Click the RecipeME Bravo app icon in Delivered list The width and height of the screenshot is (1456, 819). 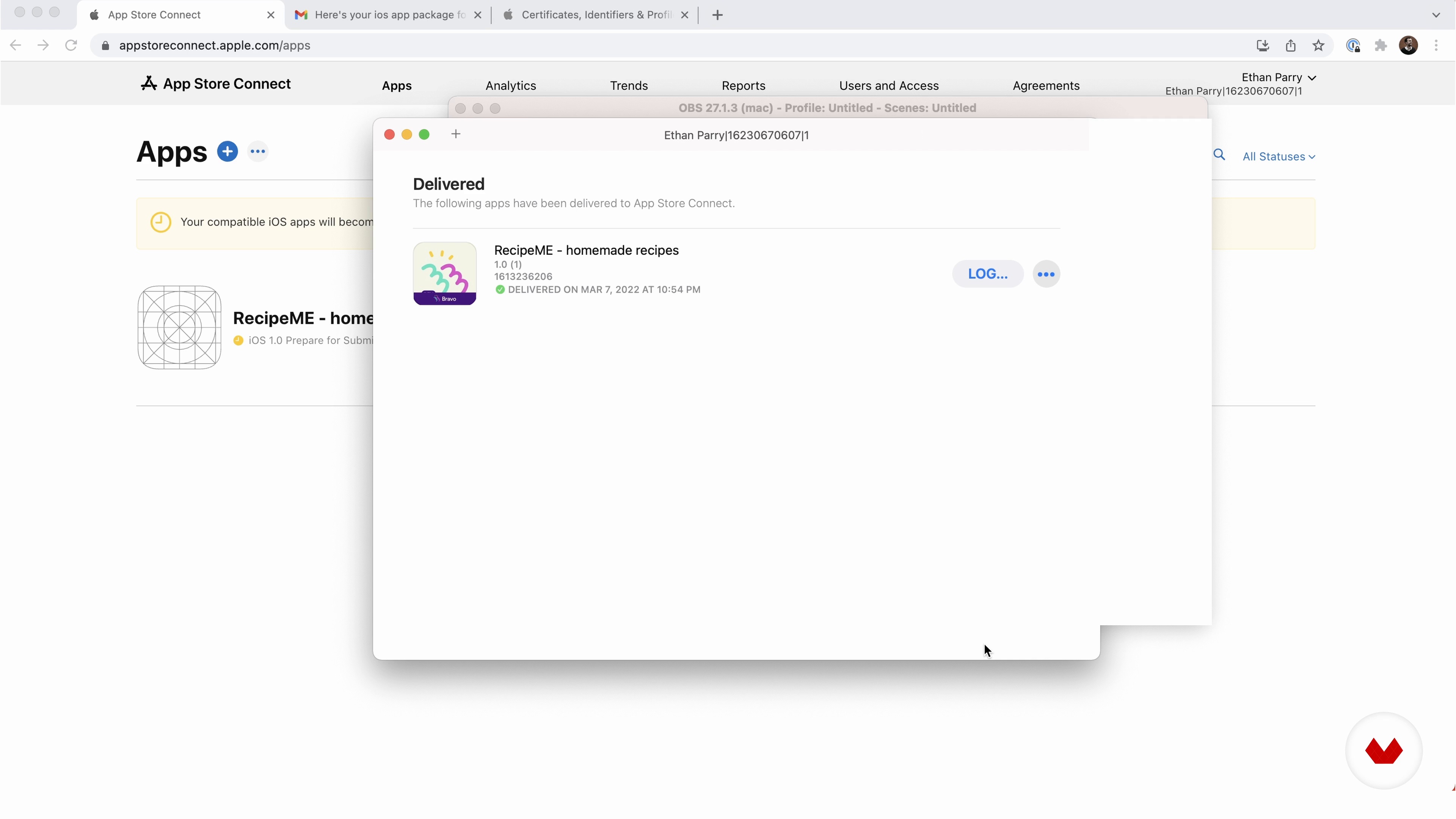(444, 273)
